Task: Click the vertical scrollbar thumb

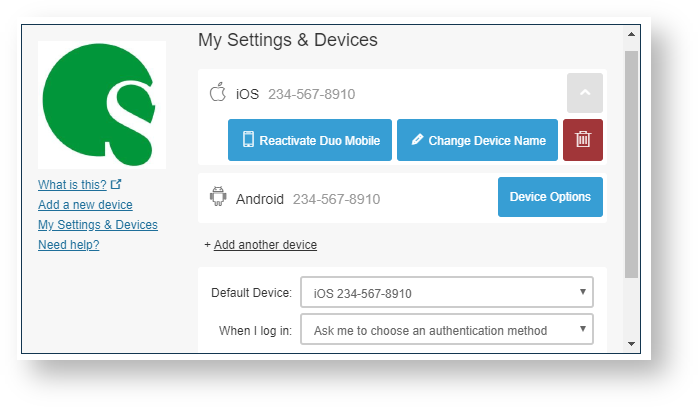Action: click(631, 164)
